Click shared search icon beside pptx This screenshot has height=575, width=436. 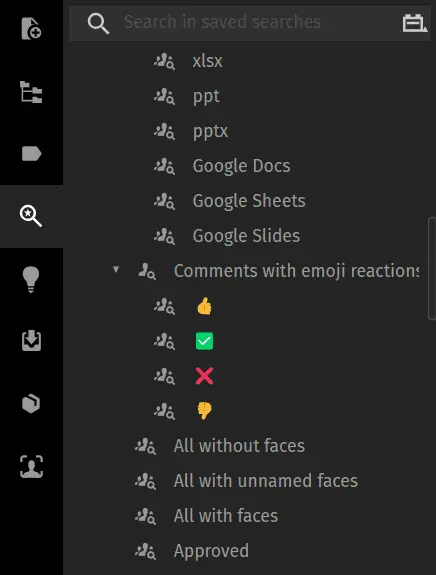point(164,131)
